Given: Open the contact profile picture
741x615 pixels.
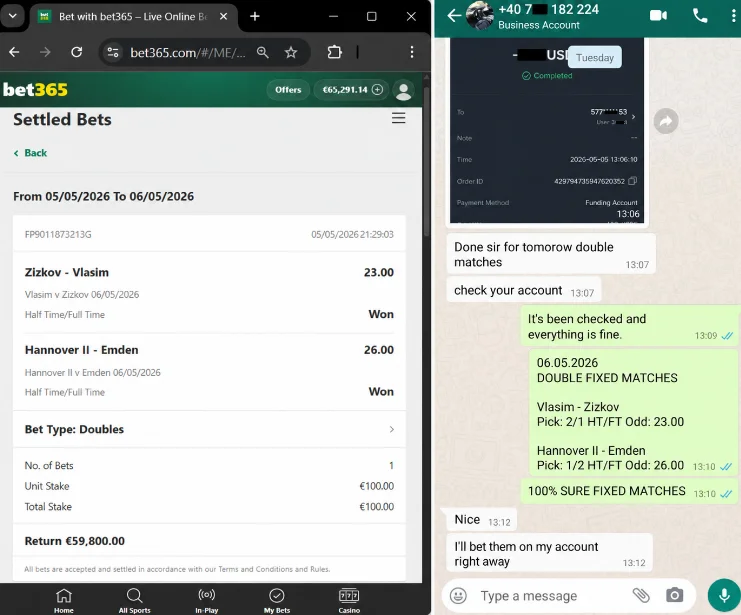Looking at the screenshot, I should [x=479, y=15].
